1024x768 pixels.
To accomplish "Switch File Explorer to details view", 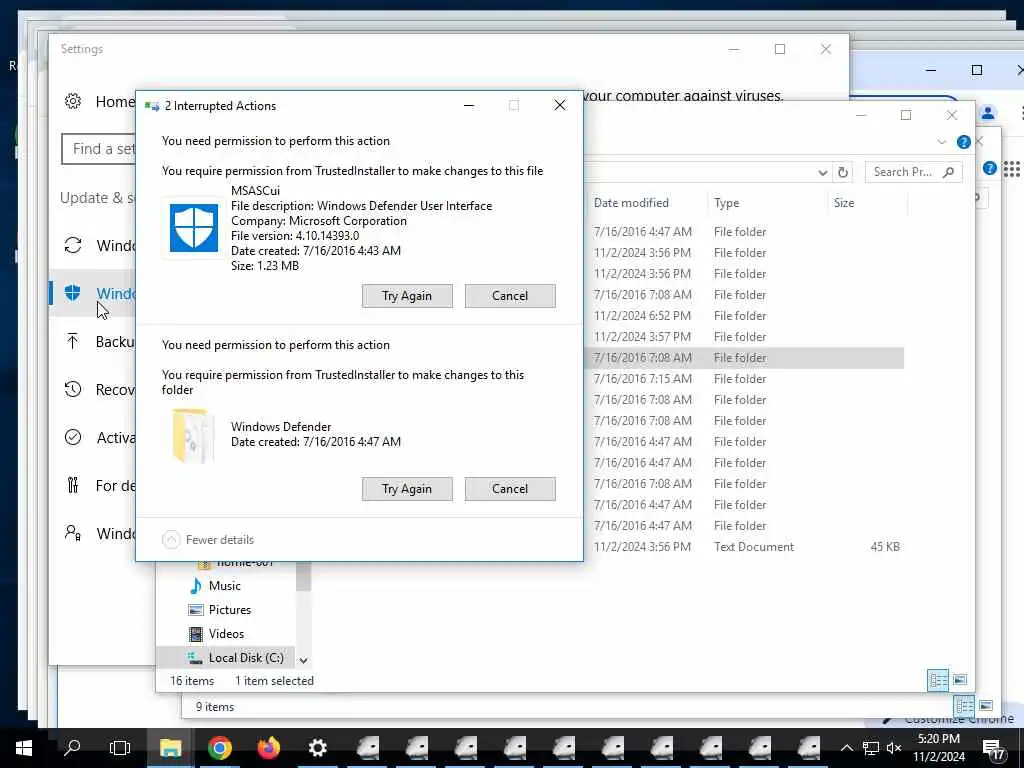I will pos(938,680).
